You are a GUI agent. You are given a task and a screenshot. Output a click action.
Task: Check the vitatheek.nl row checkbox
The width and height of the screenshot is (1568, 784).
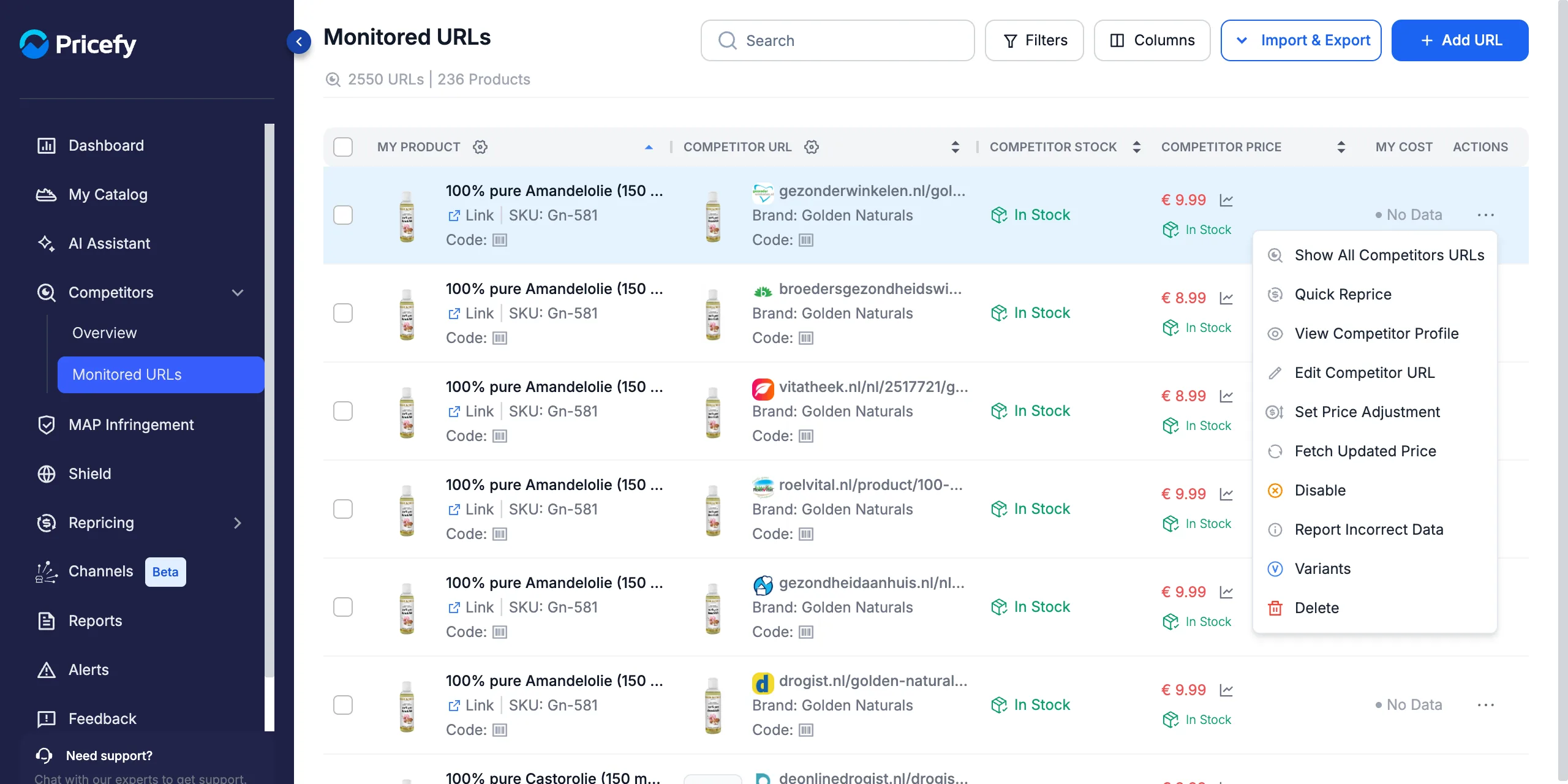point(343,411)
